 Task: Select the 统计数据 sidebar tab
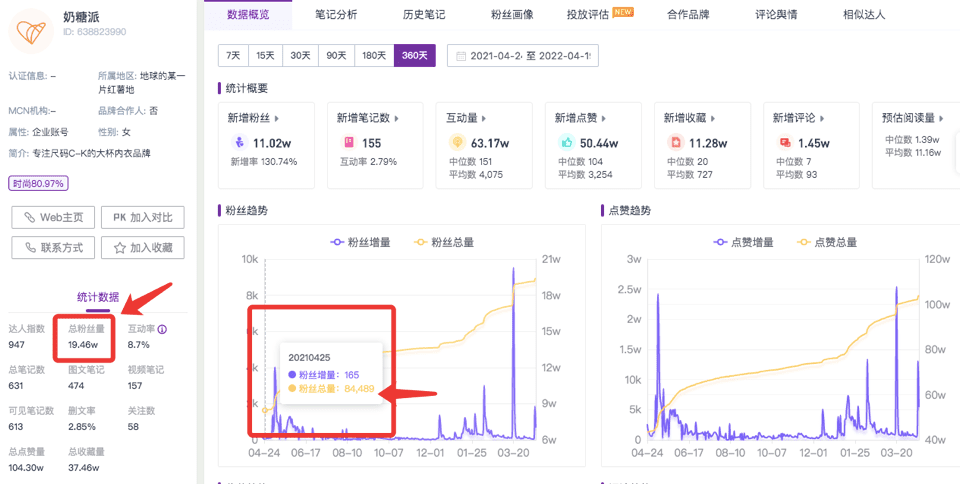(98, 298)
